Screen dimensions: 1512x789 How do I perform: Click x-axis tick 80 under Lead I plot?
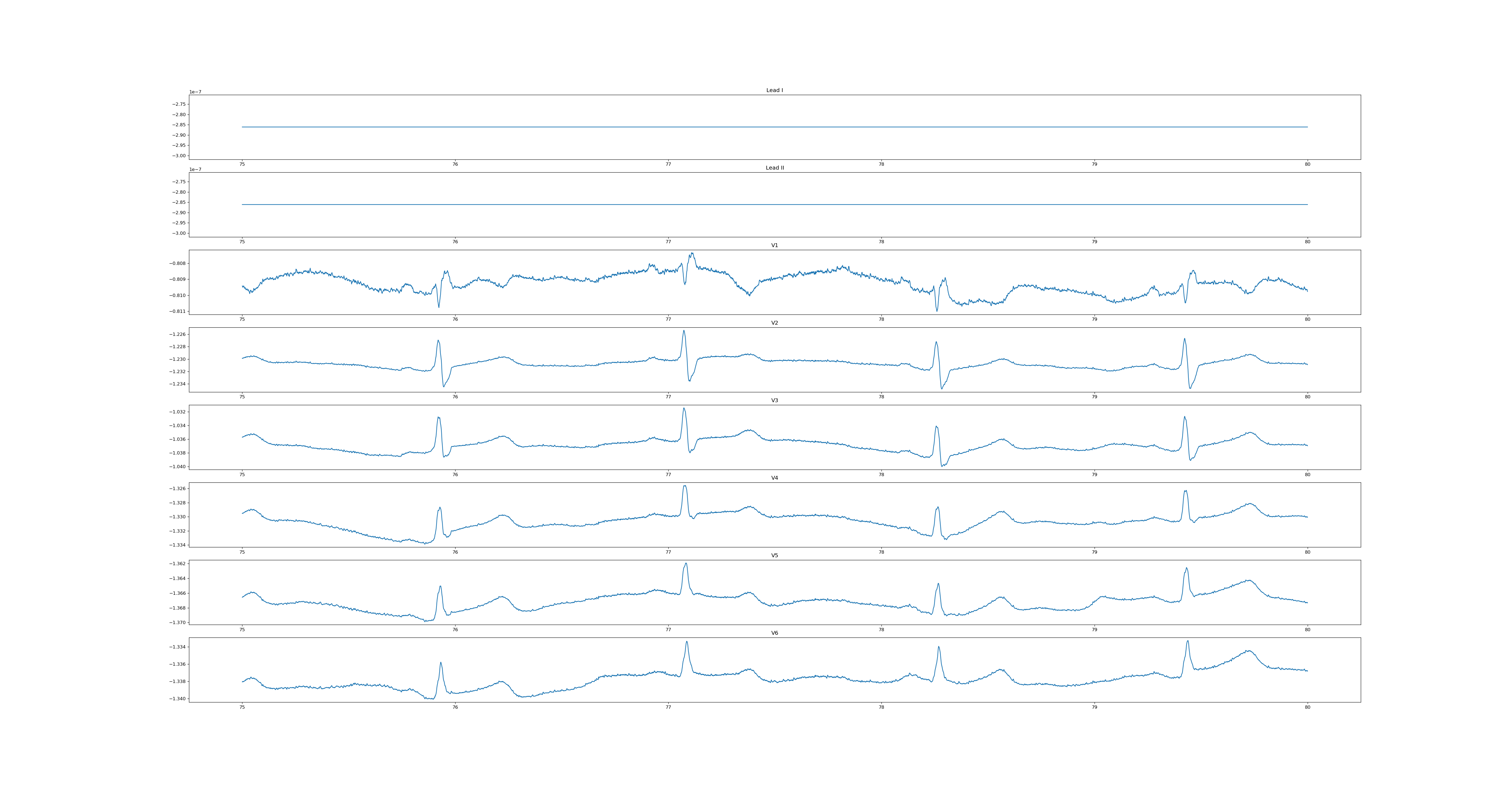point(1307,164)
